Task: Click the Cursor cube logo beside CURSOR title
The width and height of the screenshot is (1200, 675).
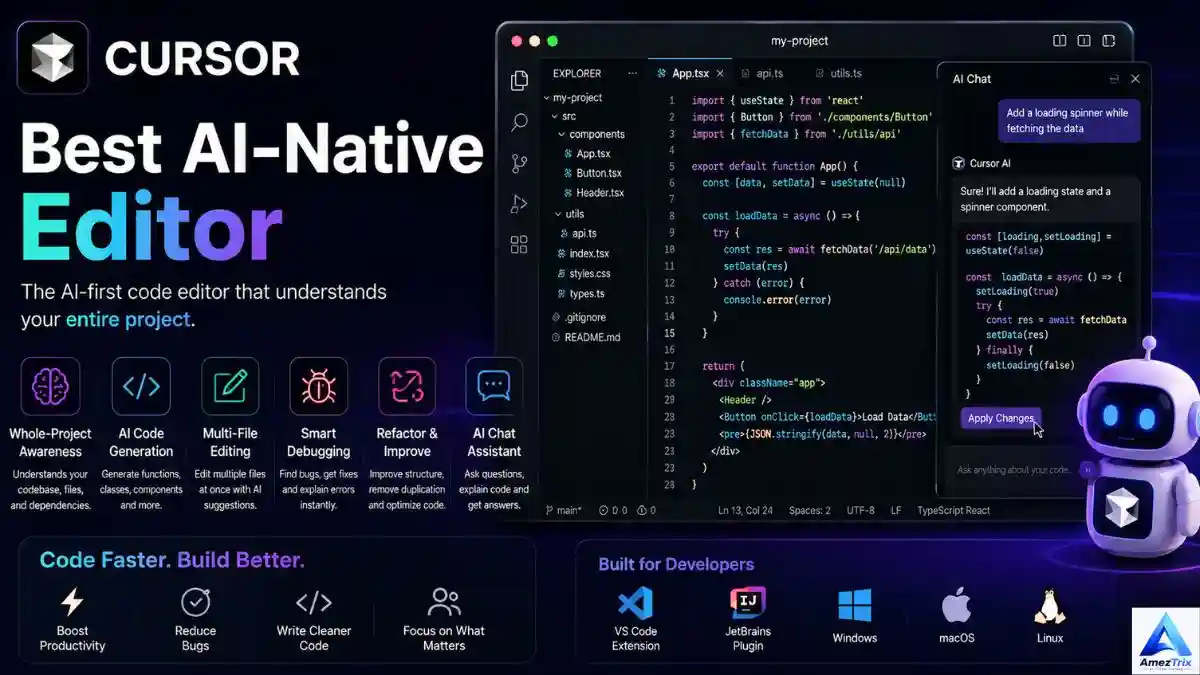Action: coord(52,57)
